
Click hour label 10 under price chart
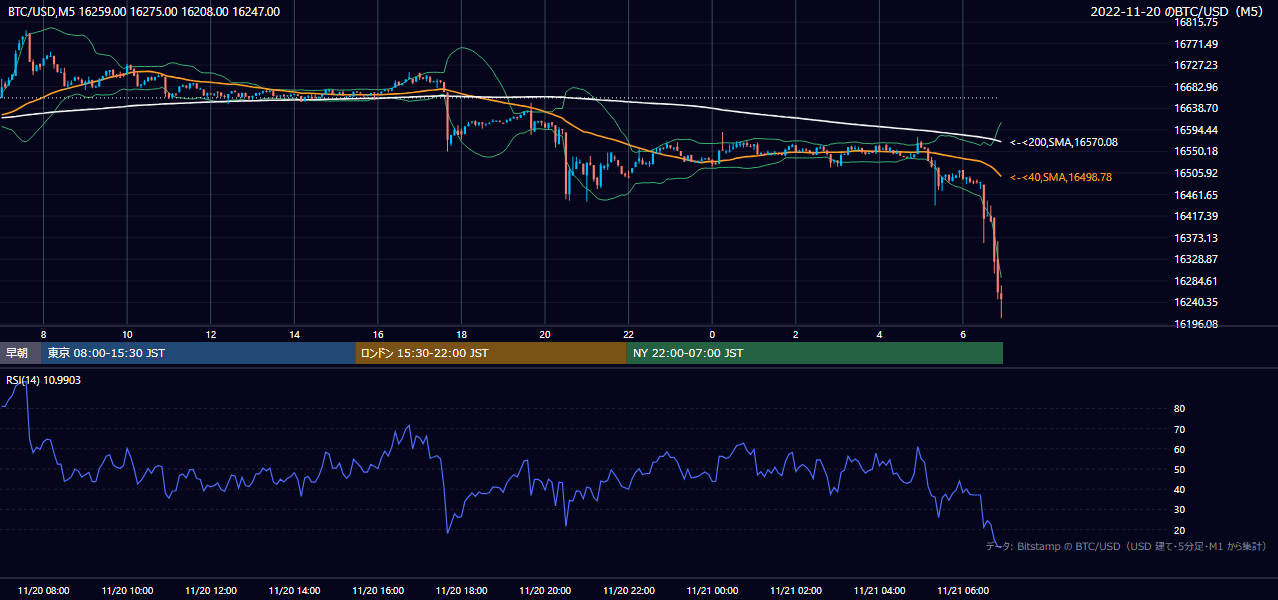coord(127,334)
